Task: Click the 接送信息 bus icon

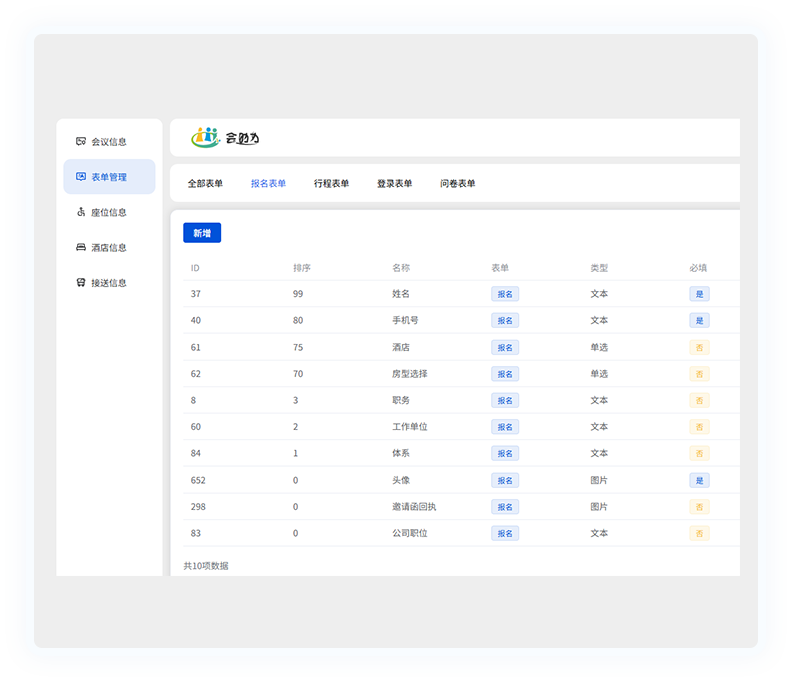Action: click(x=81, y=282)
